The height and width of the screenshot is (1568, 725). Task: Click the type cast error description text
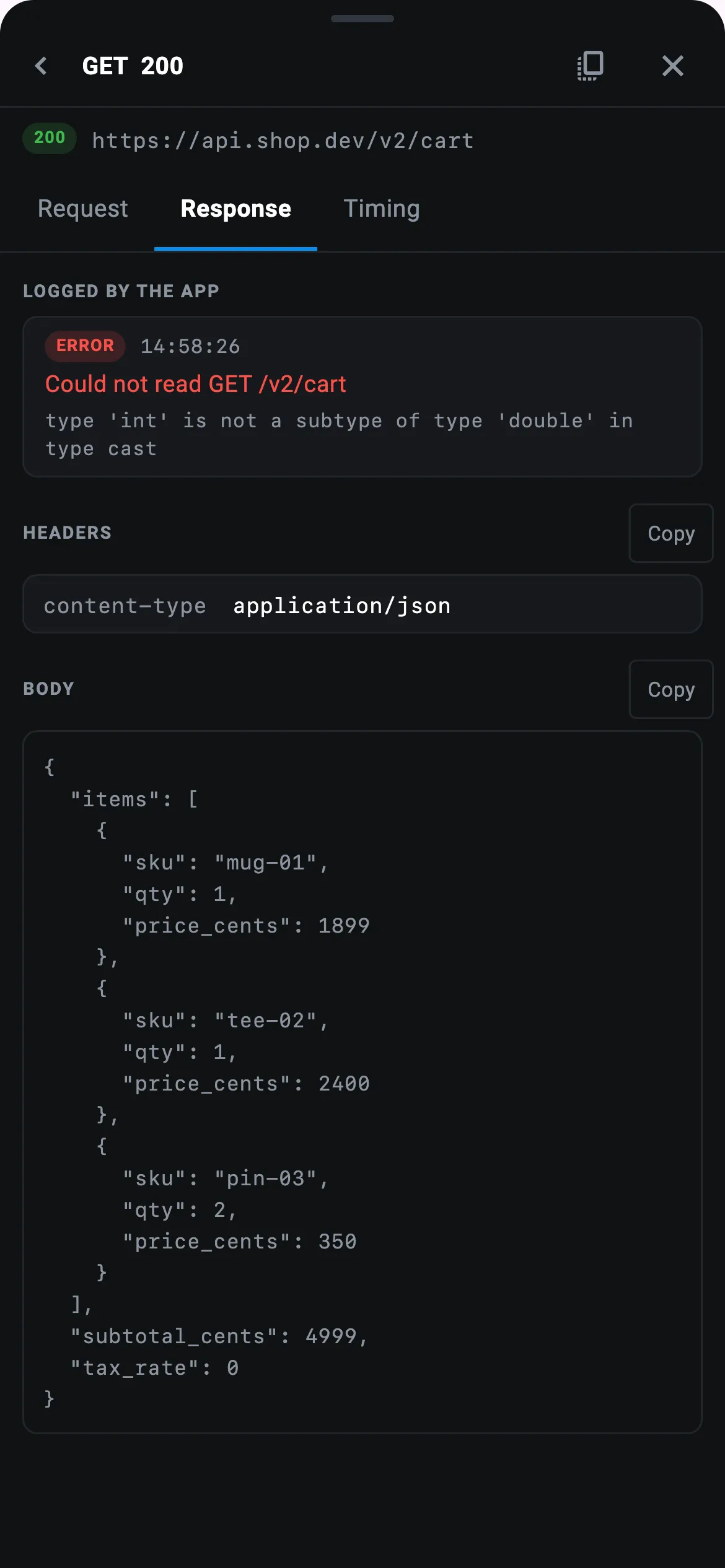tap(339, 434)
